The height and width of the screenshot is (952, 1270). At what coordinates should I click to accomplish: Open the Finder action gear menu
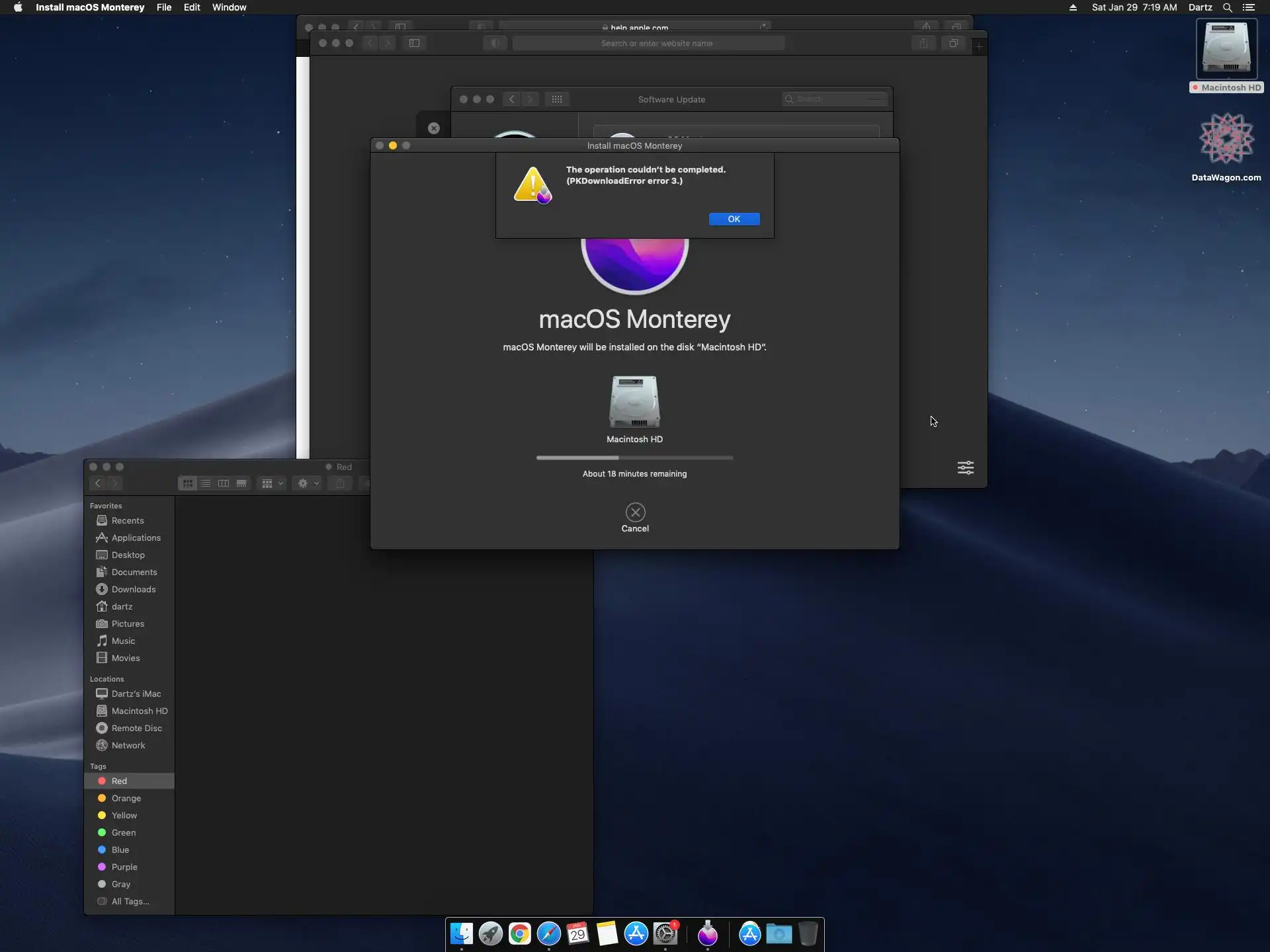click(308, 483)
